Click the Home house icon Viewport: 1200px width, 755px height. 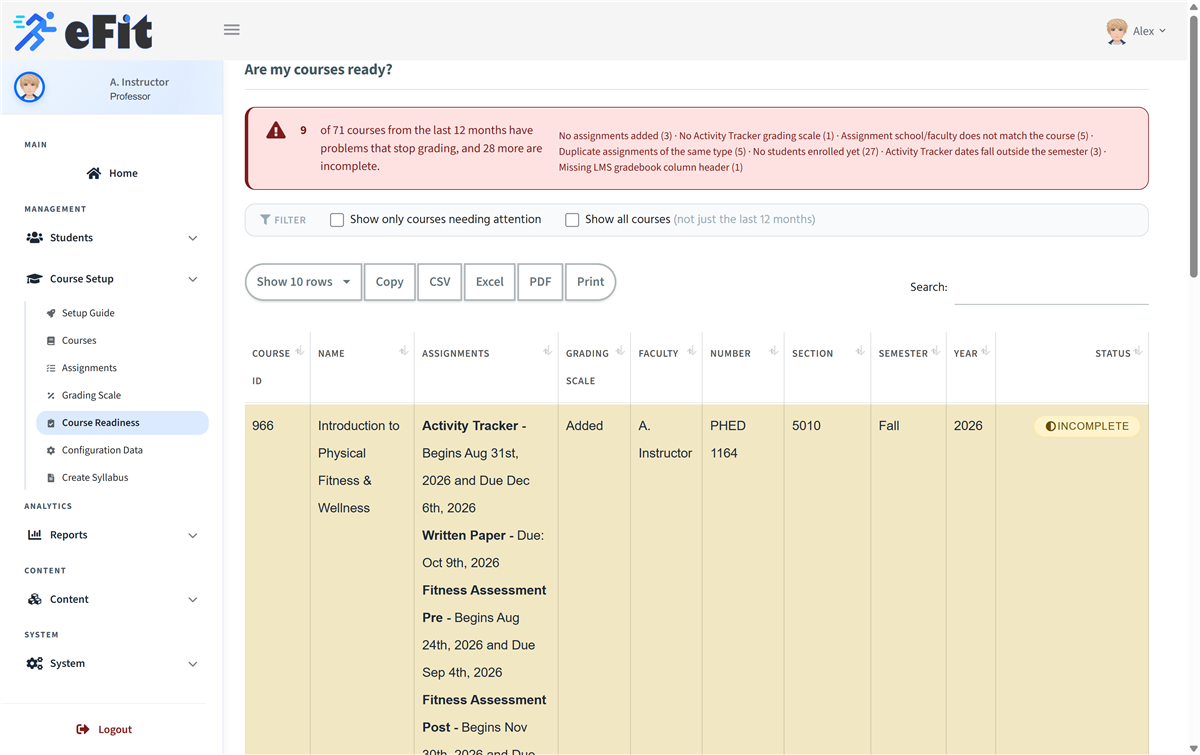(94, 173)
